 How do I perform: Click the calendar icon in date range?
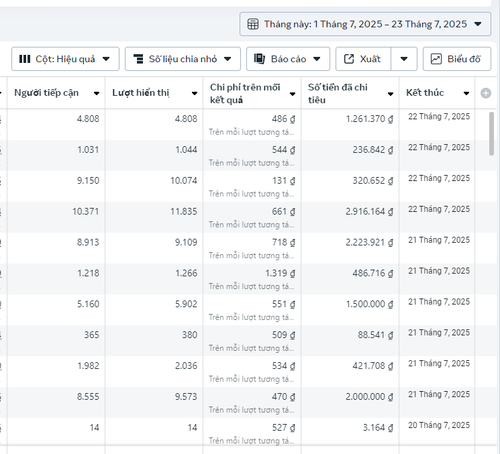pyautogui.click(x=253, y=24)
